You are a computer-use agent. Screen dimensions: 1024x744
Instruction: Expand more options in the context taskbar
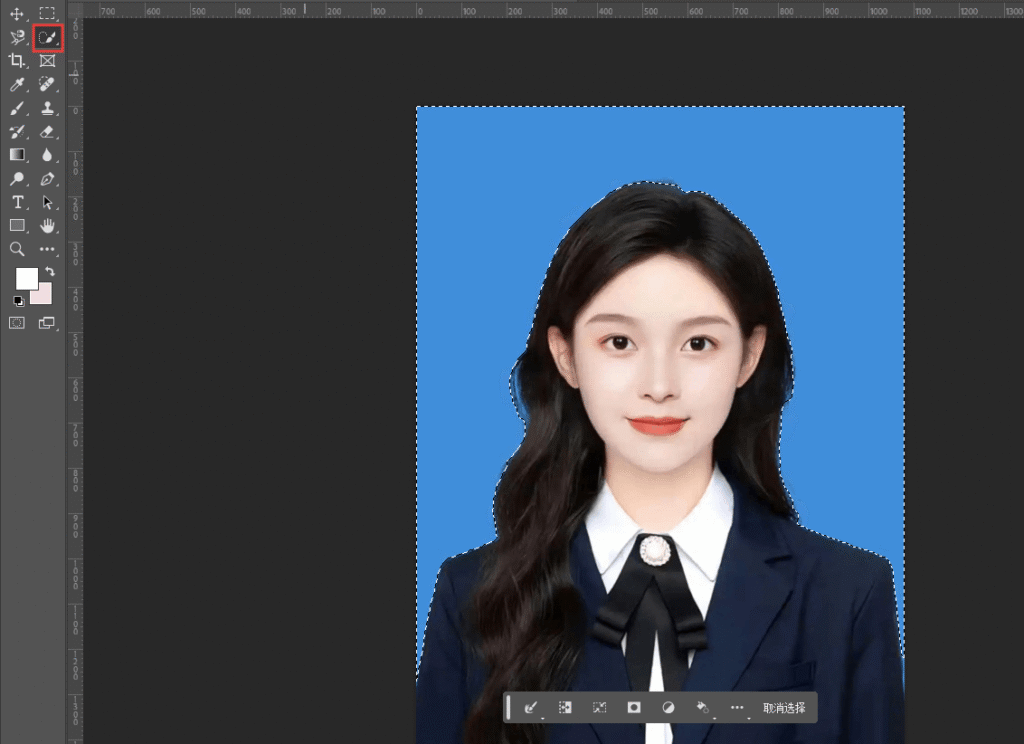738,707
